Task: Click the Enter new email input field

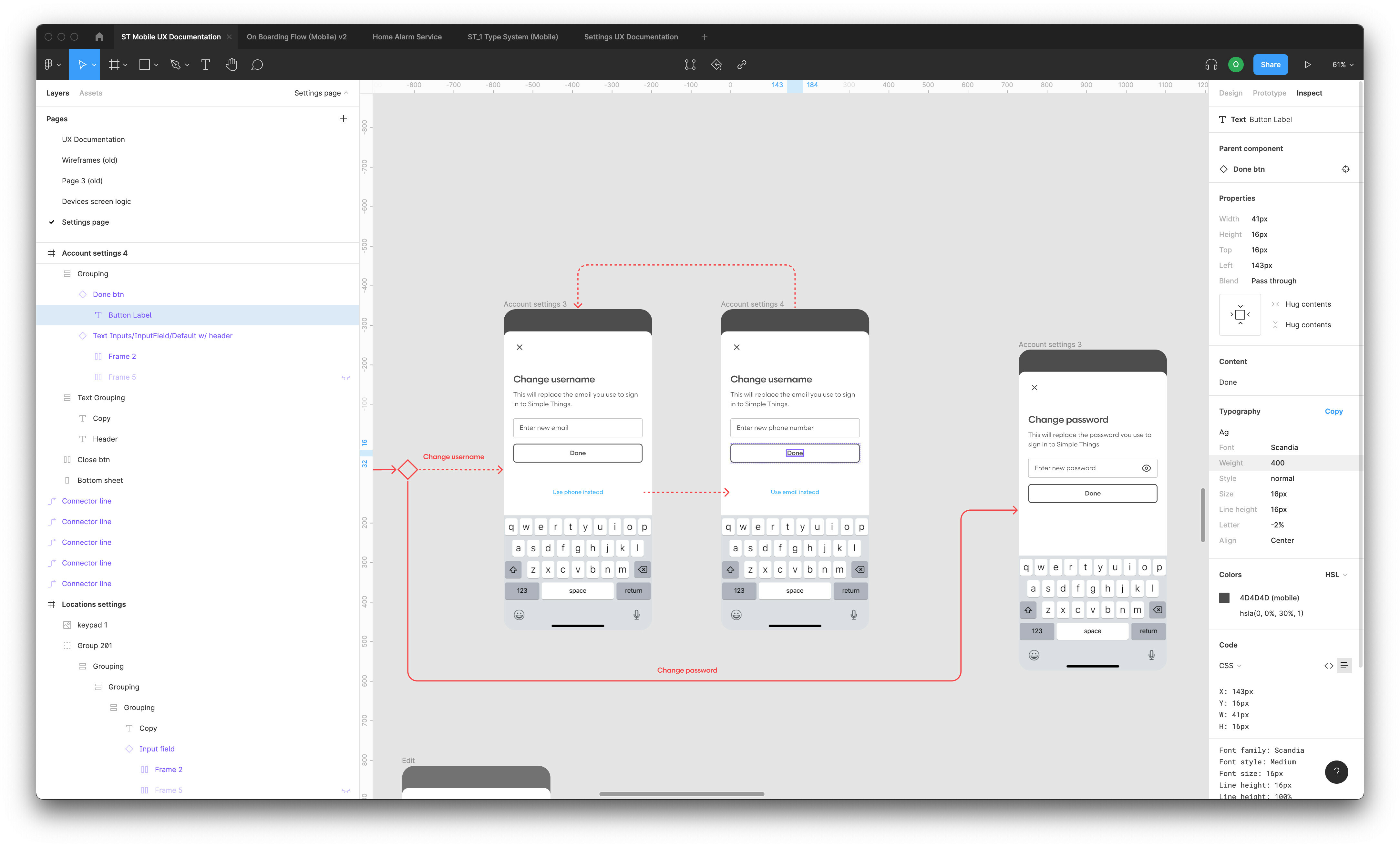Action: pos(578,428)
